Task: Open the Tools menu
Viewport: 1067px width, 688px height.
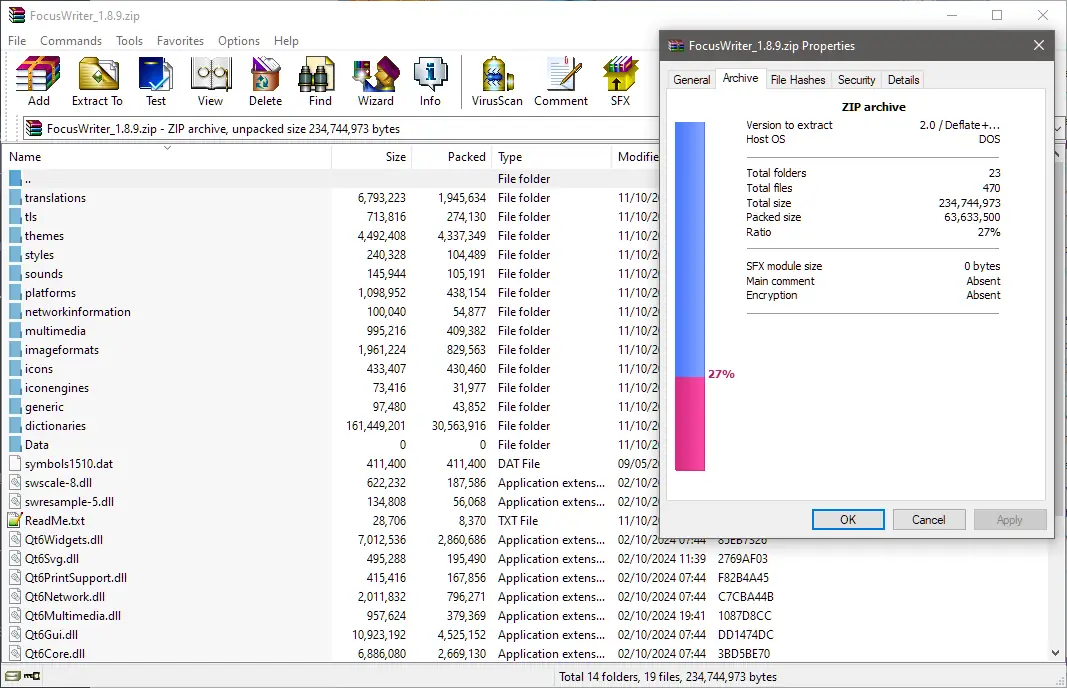Action: (129, 41)
